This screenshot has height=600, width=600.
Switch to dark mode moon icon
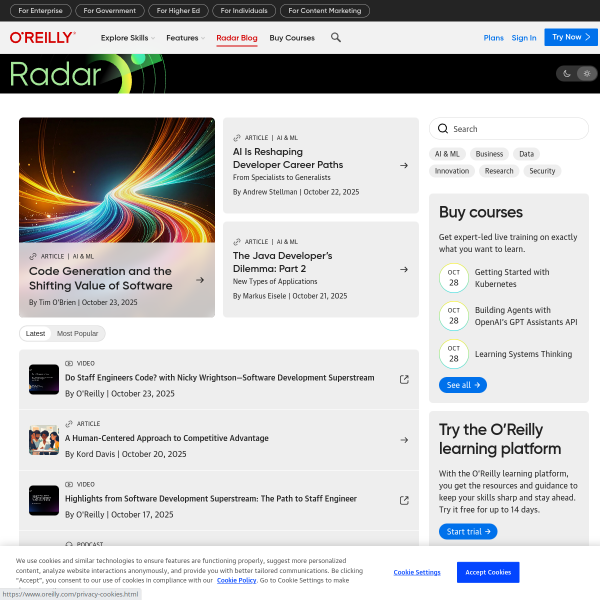[567, 73]
